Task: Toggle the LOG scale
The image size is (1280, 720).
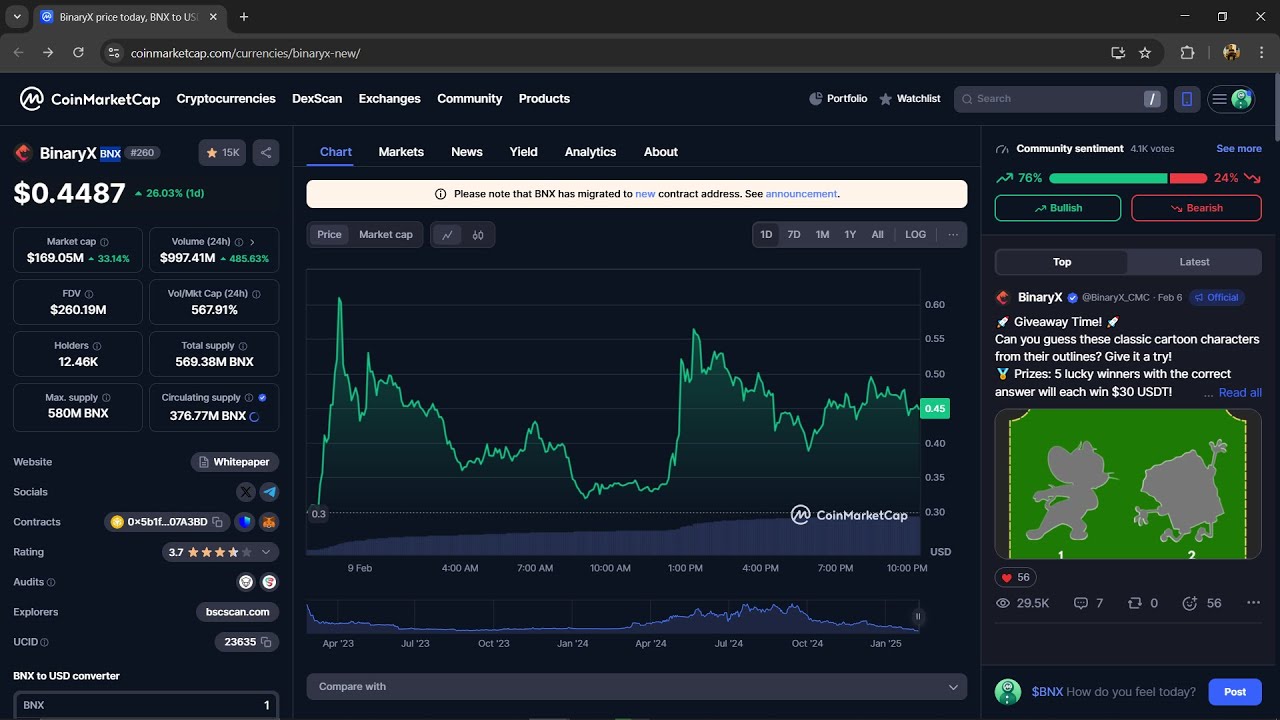Action: click(915, 235)
